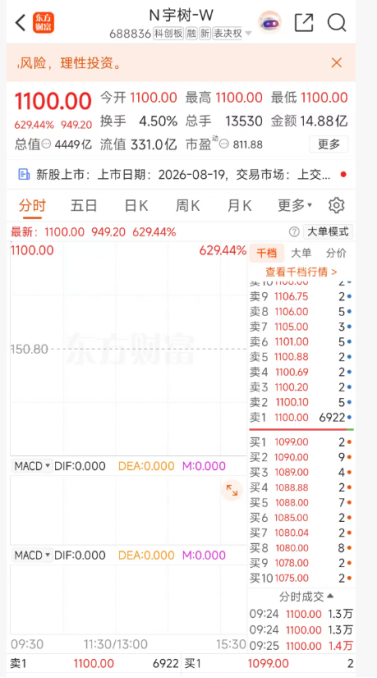377x678 pixels.
Task: Click the help question mark icon
Action: [294, 232]
